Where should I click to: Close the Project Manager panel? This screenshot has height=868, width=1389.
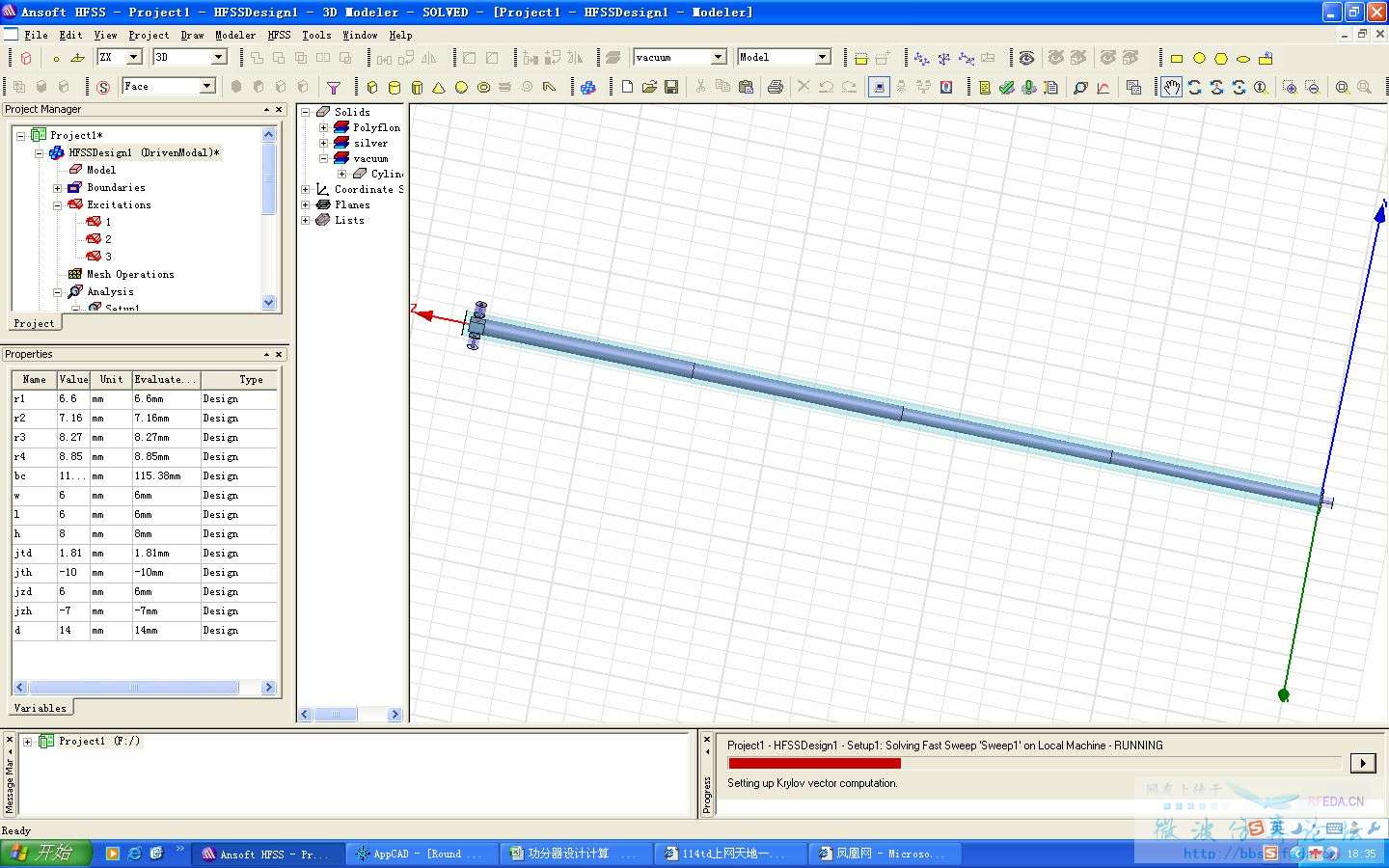[x=279, y=110]
